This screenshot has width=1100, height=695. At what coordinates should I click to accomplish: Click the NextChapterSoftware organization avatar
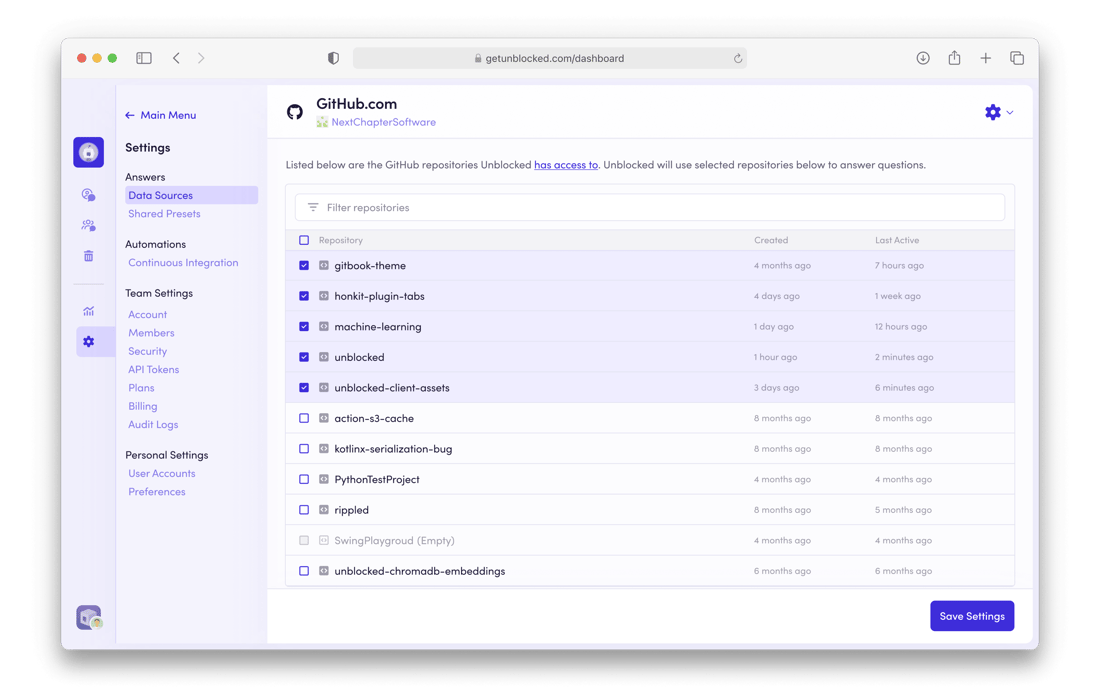pos(322,122)
